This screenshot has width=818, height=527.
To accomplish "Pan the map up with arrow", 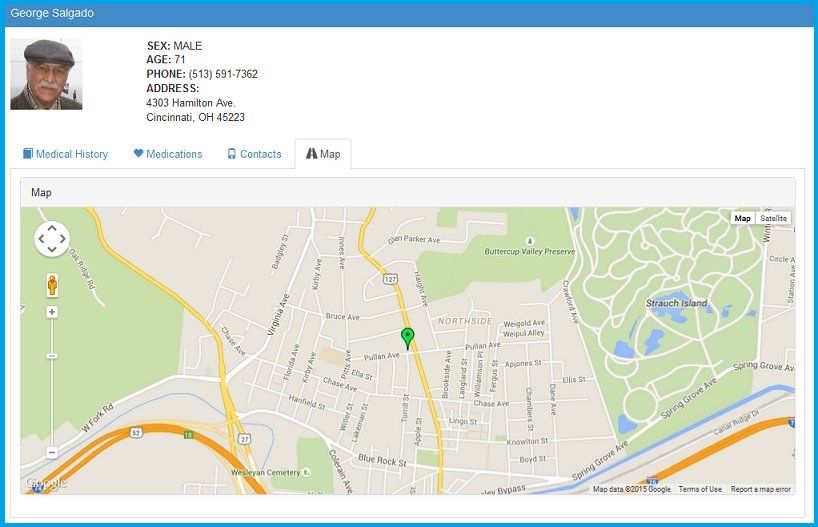I will [x=52, y=228].
